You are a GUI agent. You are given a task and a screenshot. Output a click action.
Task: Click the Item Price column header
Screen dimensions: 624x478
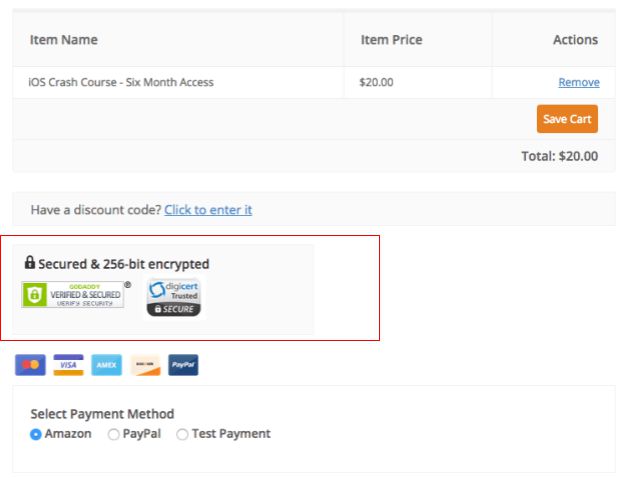391,40
